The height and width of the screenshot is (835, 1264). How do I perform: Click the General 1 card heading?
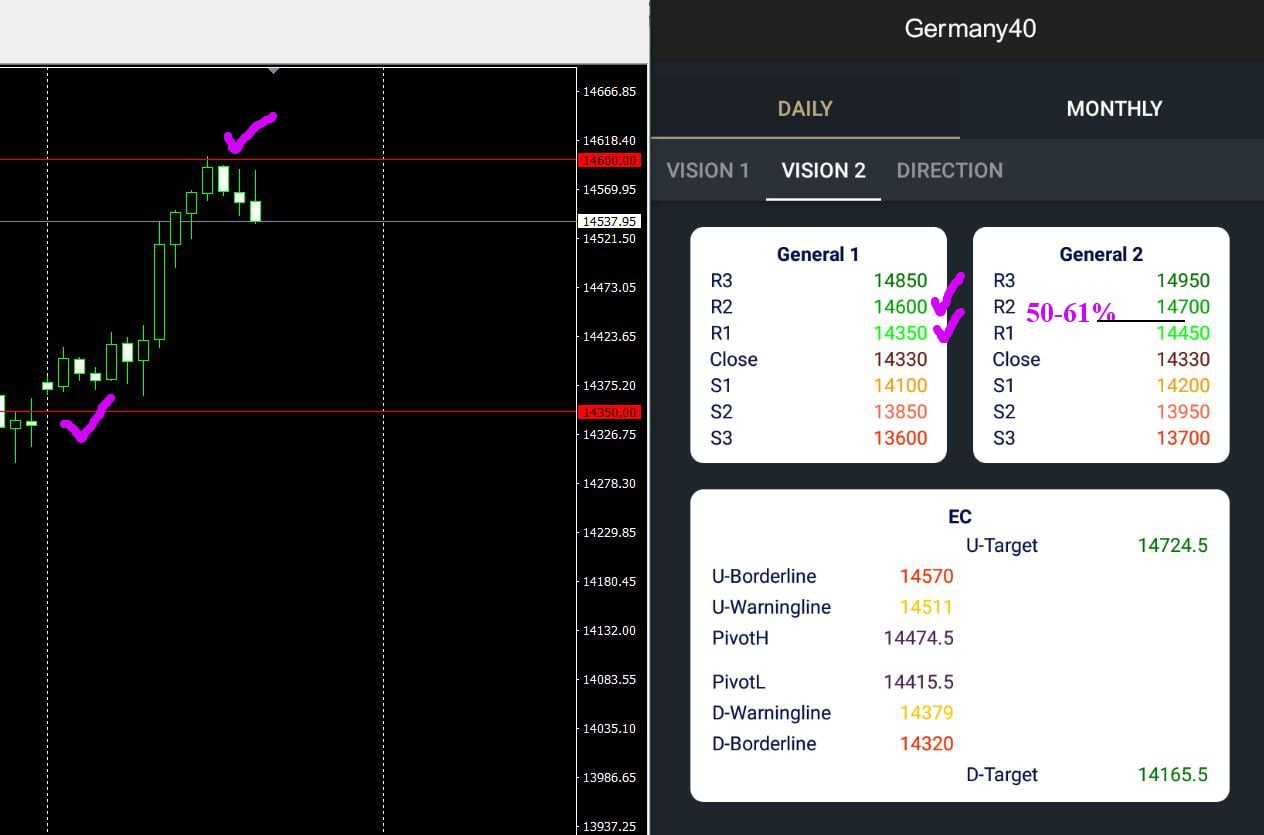coord(817,254)
